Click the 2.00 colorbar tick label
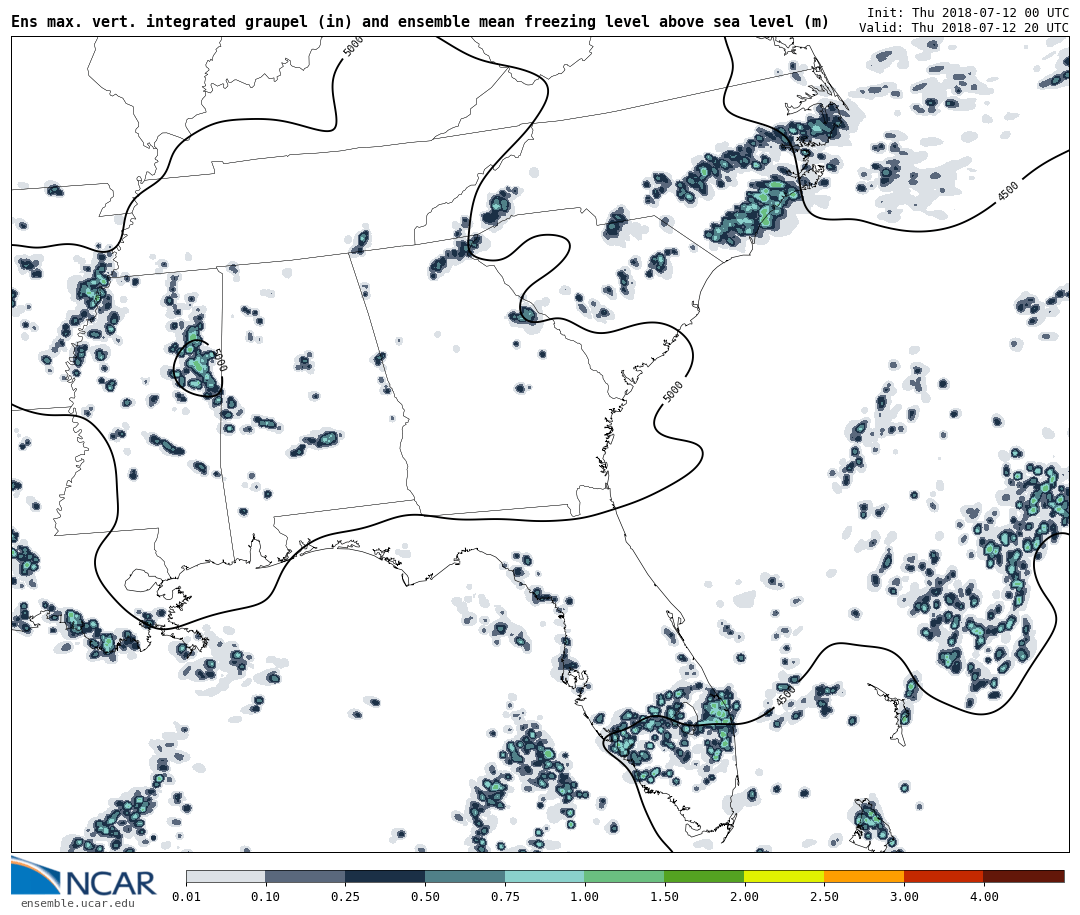This screenshot has width=1080, height=915. (x=745, y=896)
